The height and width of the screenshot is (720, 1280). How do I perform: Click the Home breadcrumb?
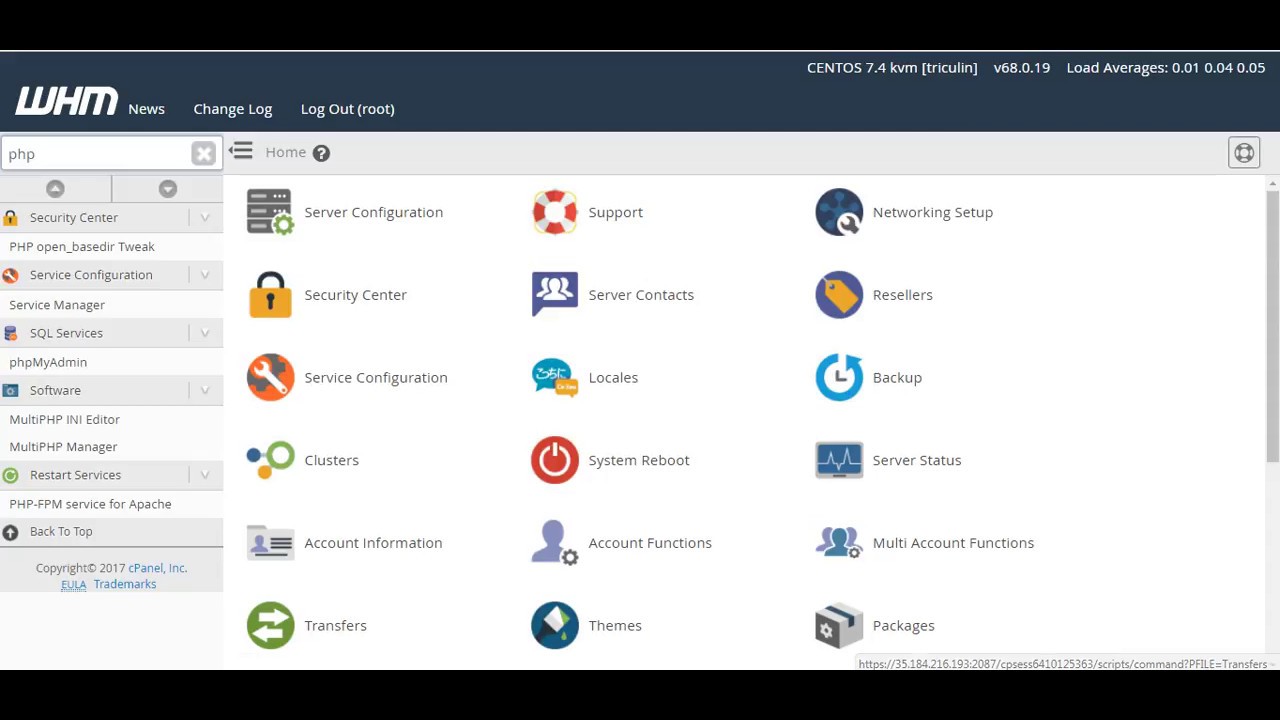click(286, 152)
